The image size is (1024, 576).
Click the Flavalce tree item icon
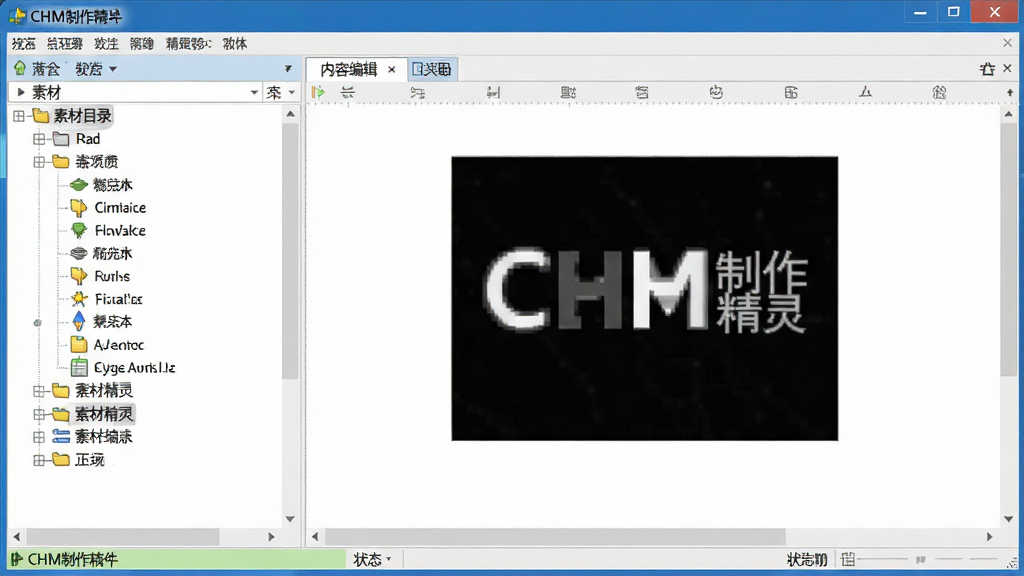(79, 231)
